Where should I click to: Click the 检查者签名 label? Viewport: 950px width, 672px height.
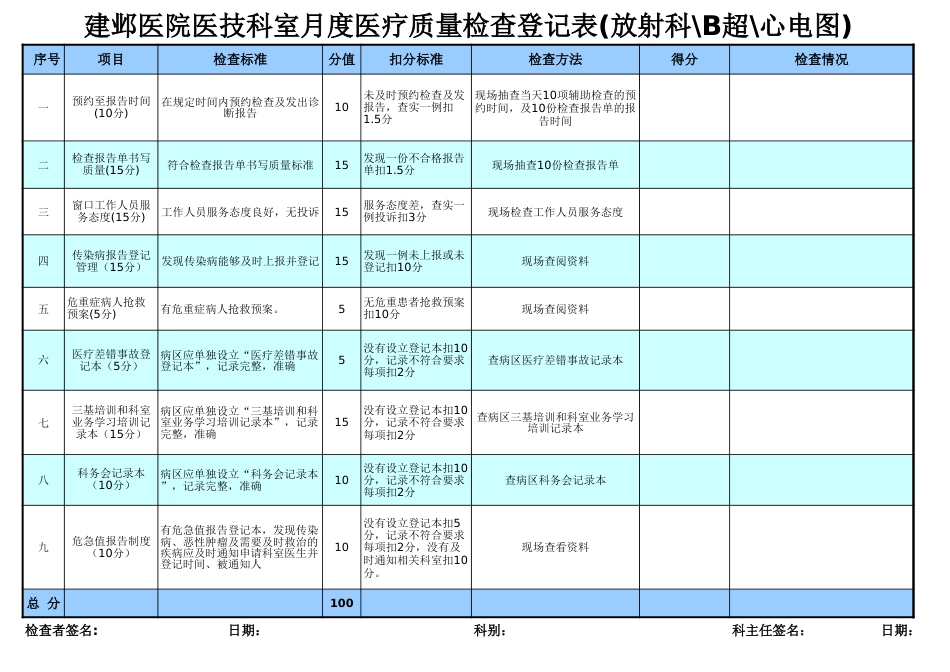61,631
